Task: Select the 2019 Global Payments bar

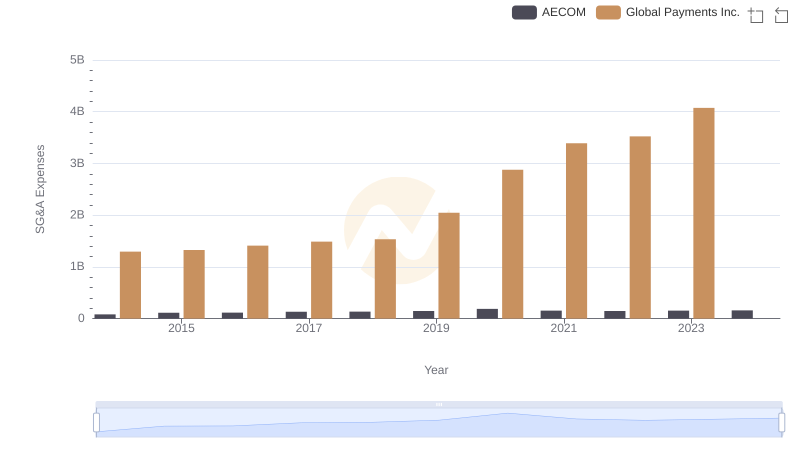Action: 449,266
